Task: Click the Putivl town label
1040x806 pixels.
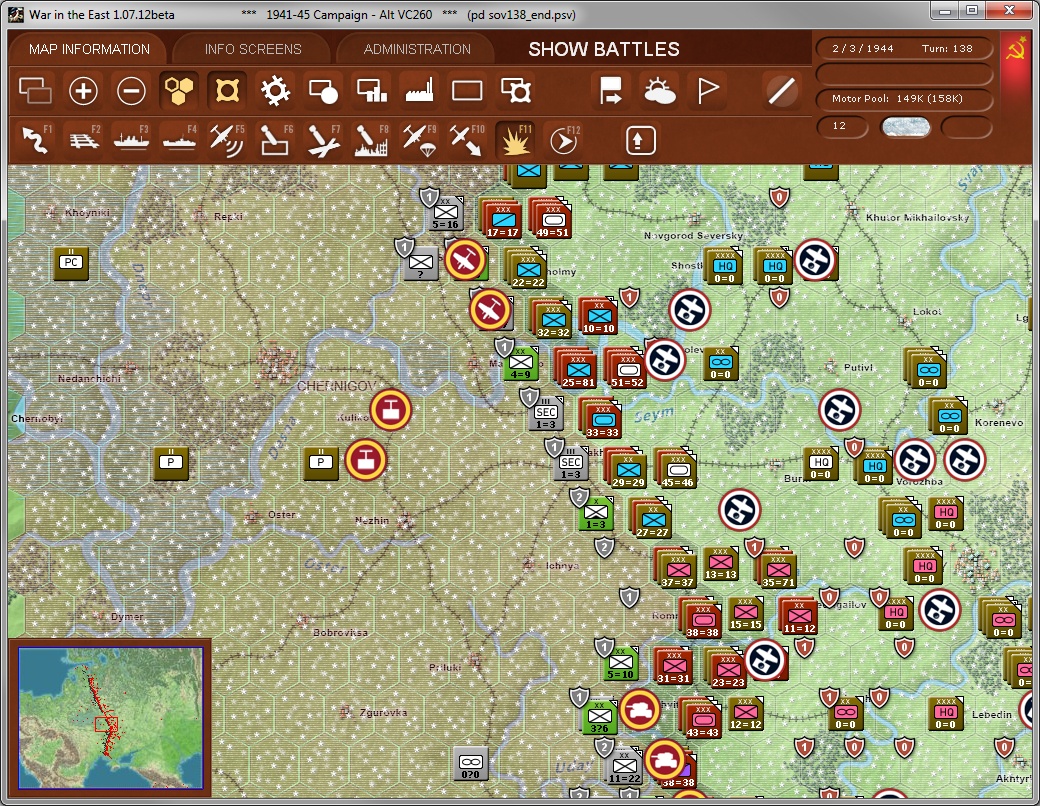Action: (x=858, y=367)
